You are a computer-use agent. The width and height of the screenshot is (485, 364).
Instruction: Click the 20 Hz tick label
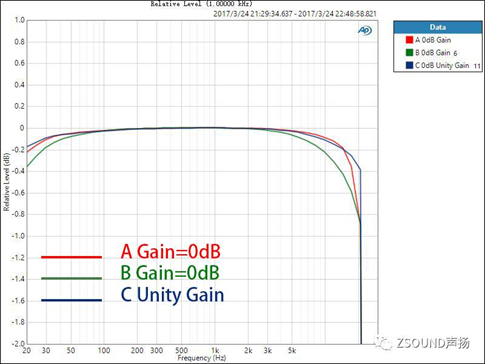point(26,351)
